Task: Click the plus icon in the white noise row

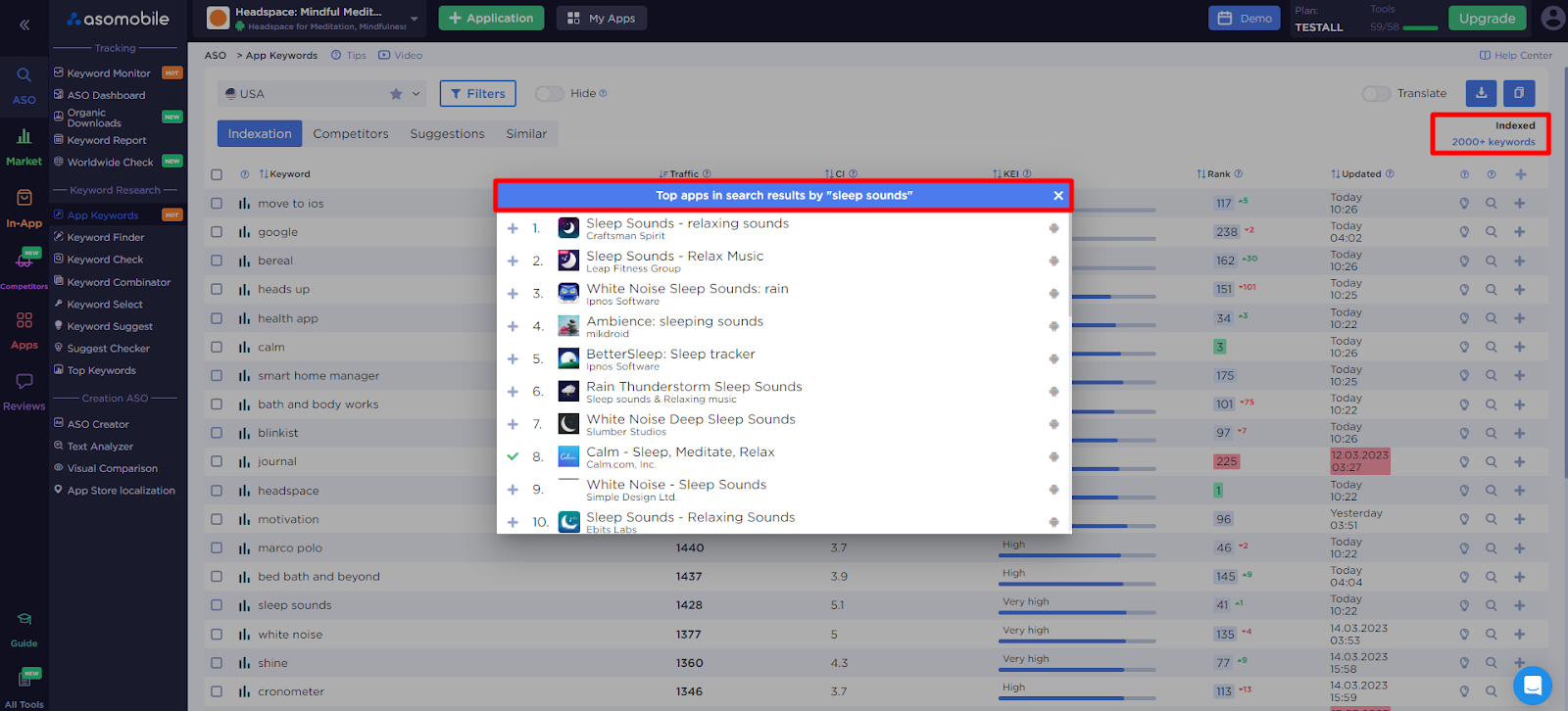Action: point(1520,634)
